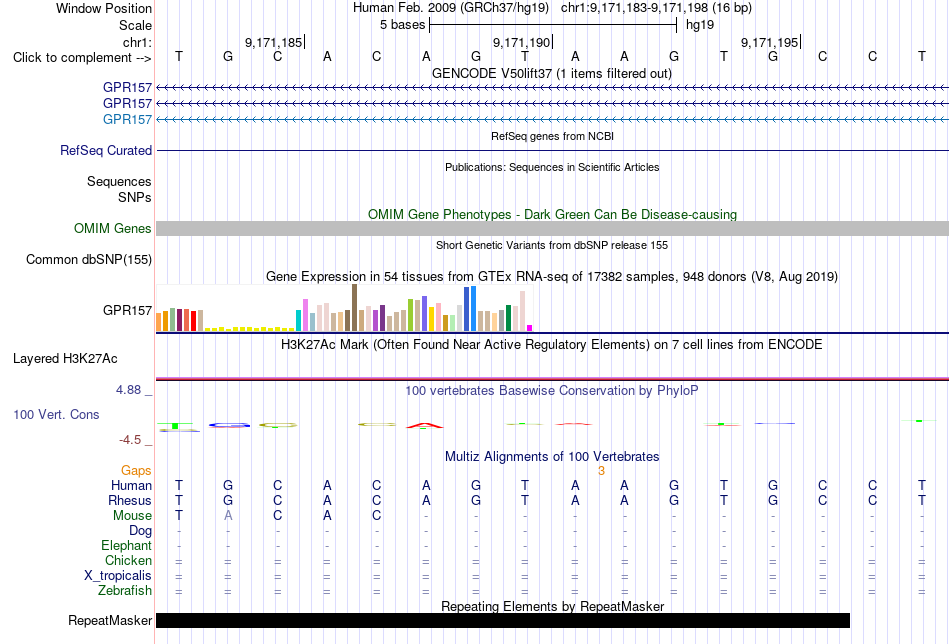The height and width of the screenshot is (644, 950).
Task: Click the 'OMIM Gene Phenotypes' green heading
Action: pos(552,214)
